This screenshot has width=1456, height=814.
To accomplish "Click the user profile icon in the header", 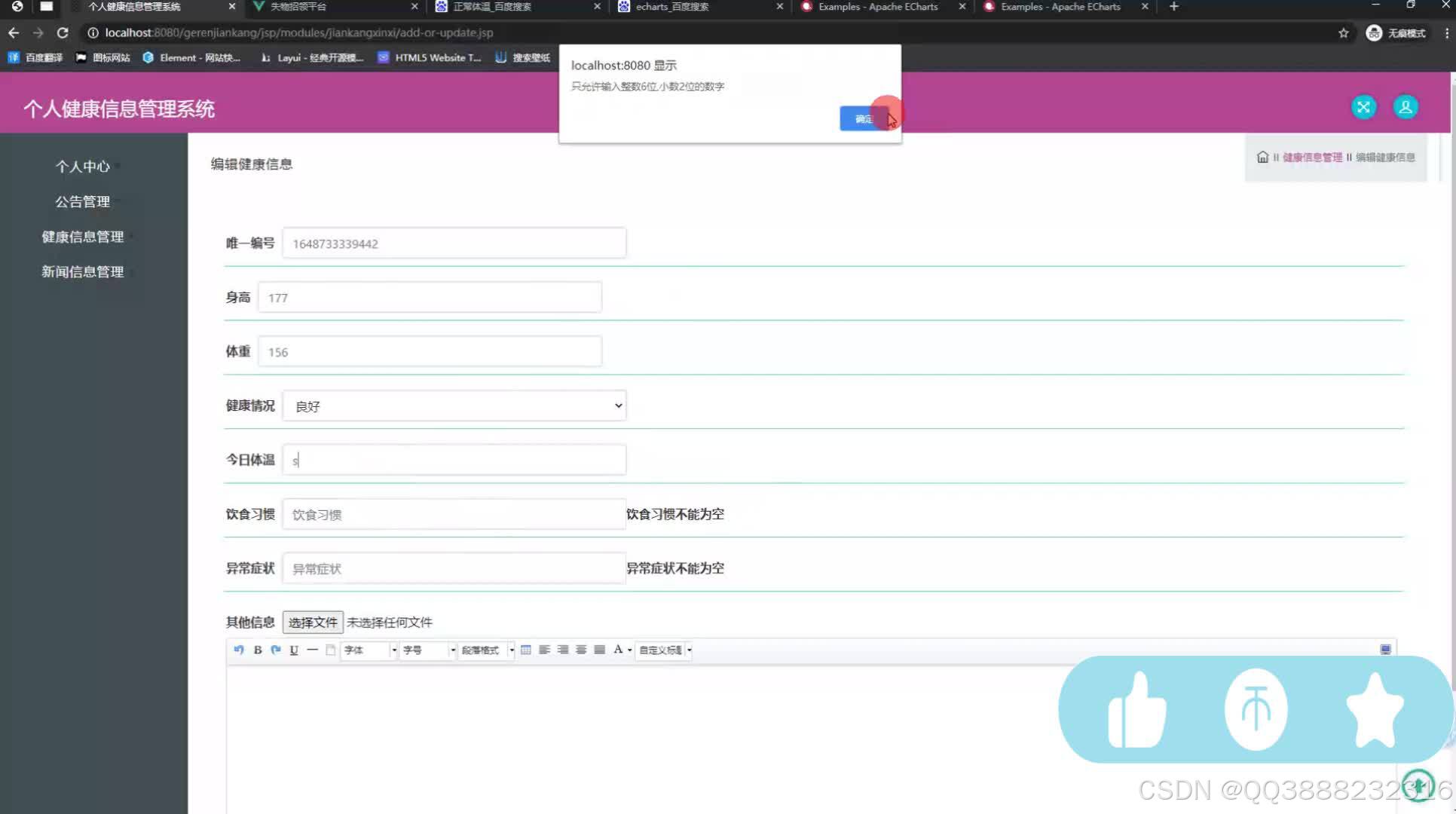I will coord(1405,107).
